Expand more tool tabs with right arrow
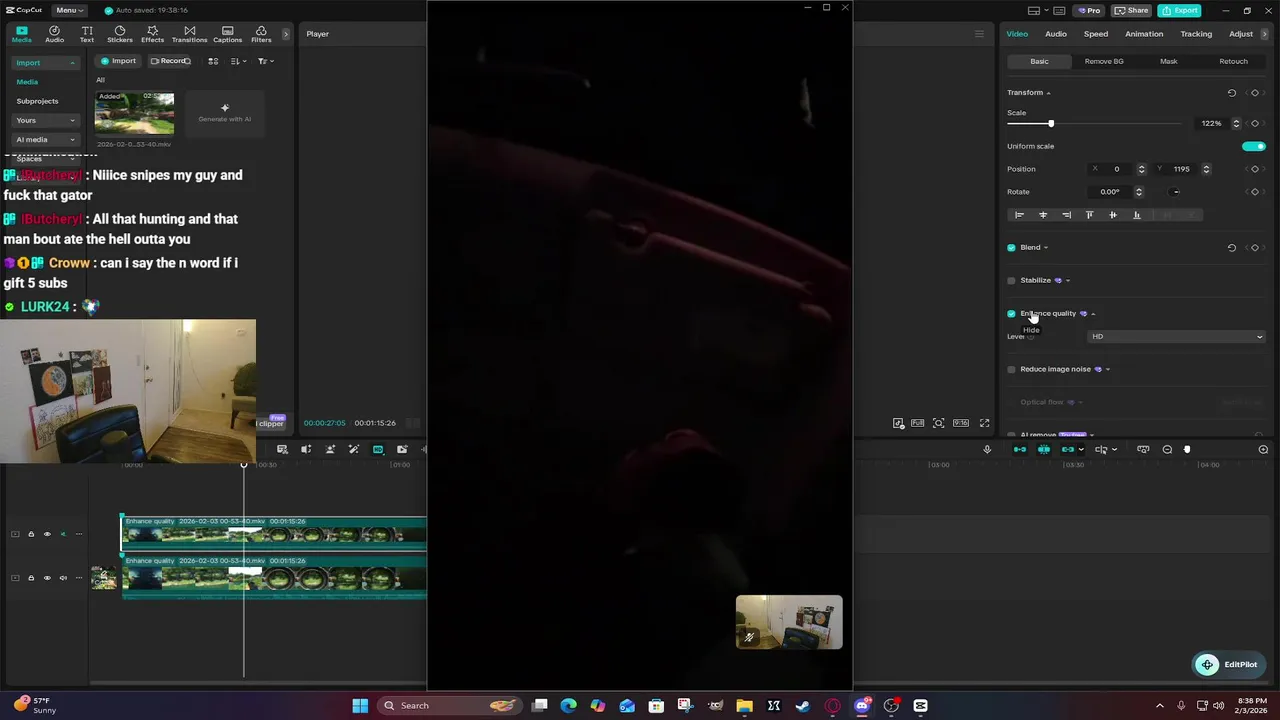Viewport: 1280px width, 720px height. click(x=285, y=34)
